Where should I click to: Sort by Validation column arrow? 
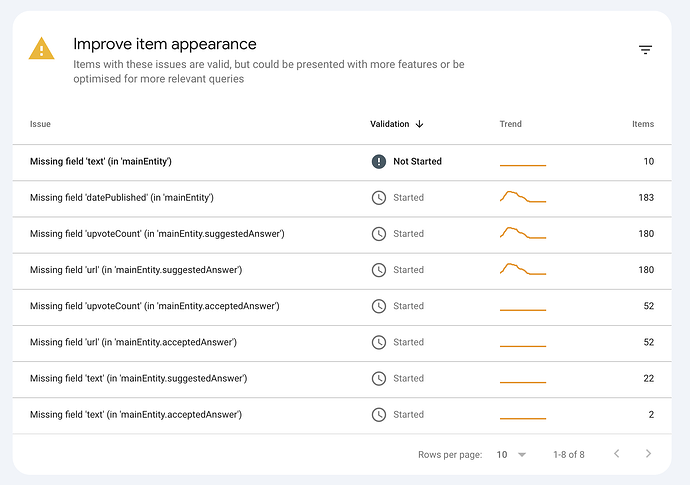click(419, 124)
